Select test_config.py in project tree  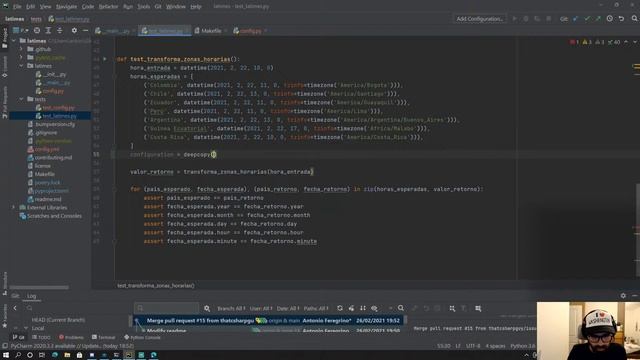click(x=58, y=107)
